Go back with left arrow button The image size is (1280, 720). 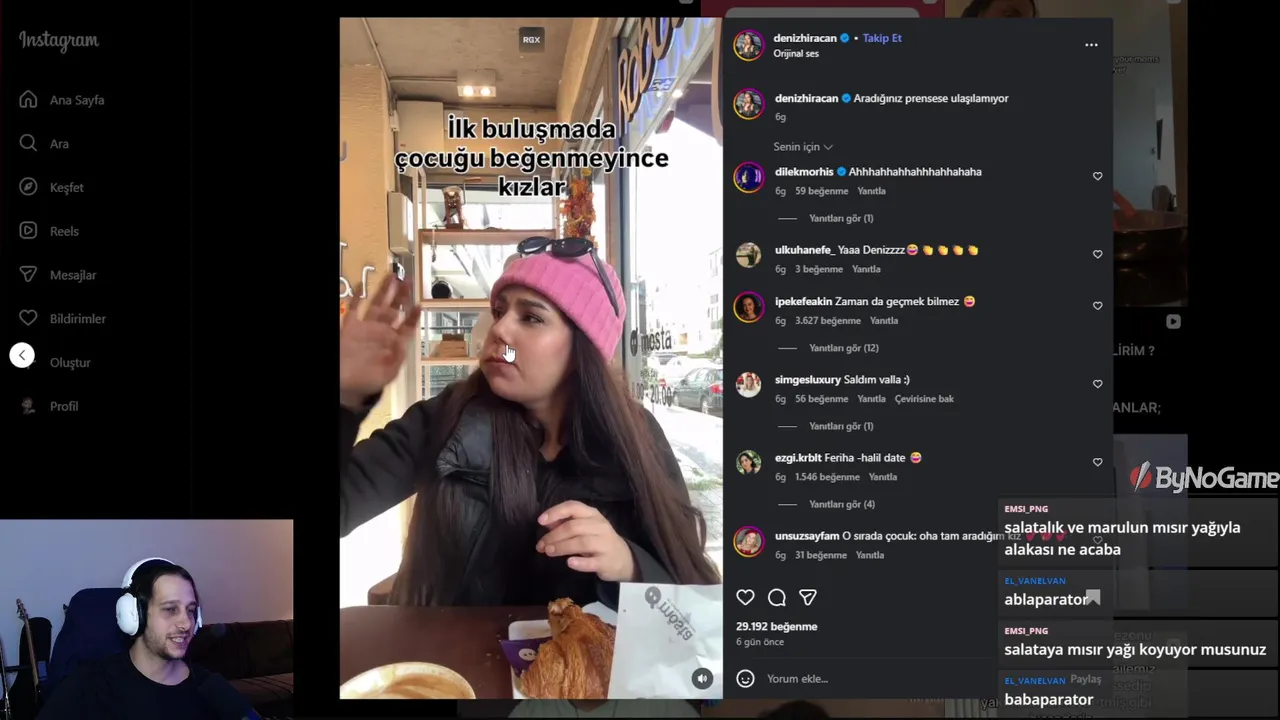click(22, 355)
